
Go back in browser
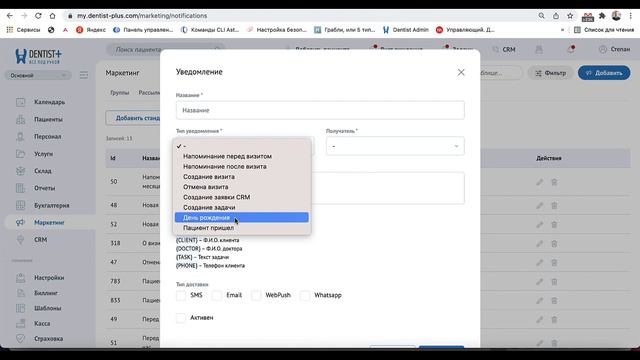click(x=10, y=16)
